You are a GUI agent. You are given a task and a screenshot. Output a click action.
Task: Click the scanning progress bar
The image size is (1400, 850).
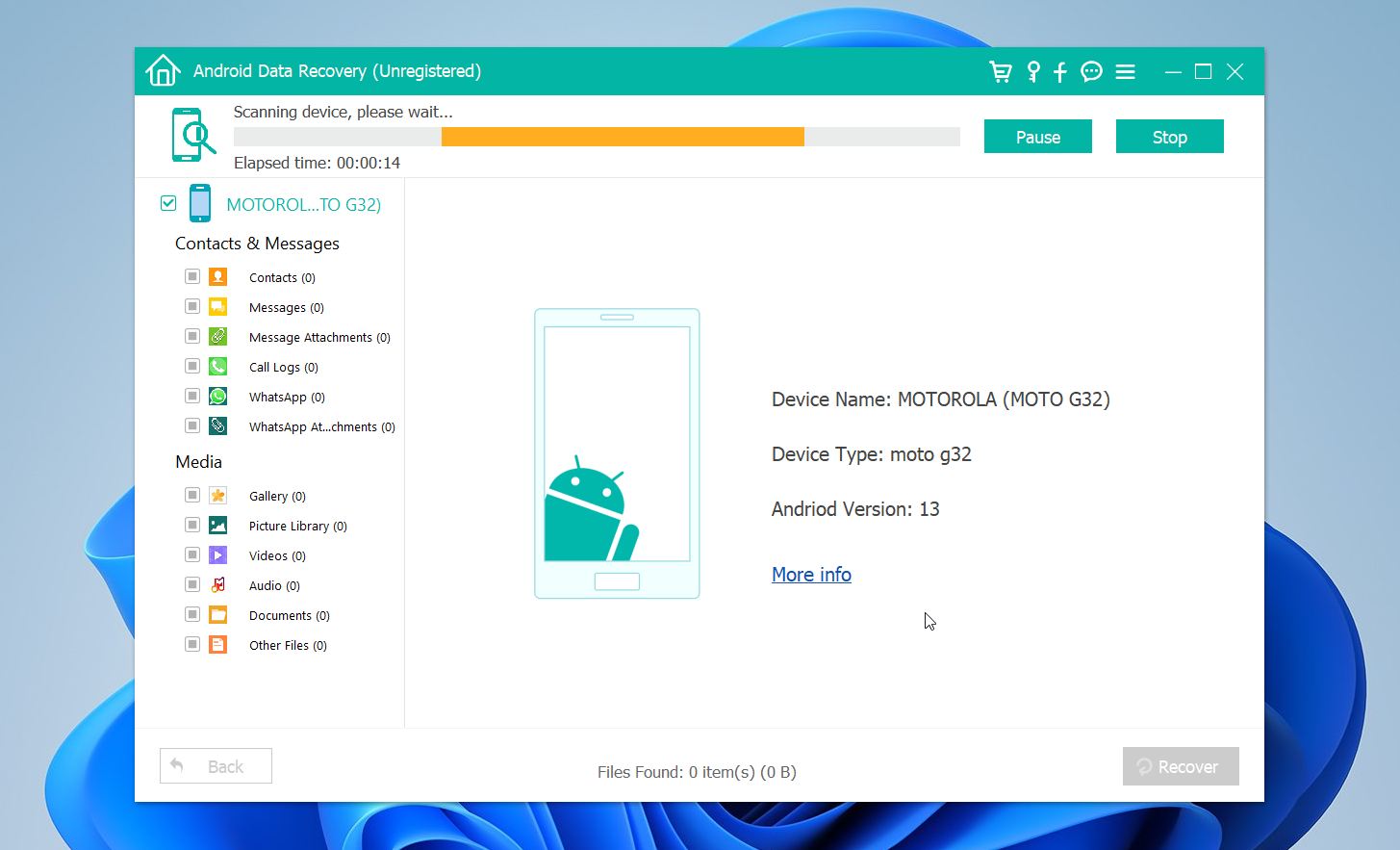click(x=597, y=137)
